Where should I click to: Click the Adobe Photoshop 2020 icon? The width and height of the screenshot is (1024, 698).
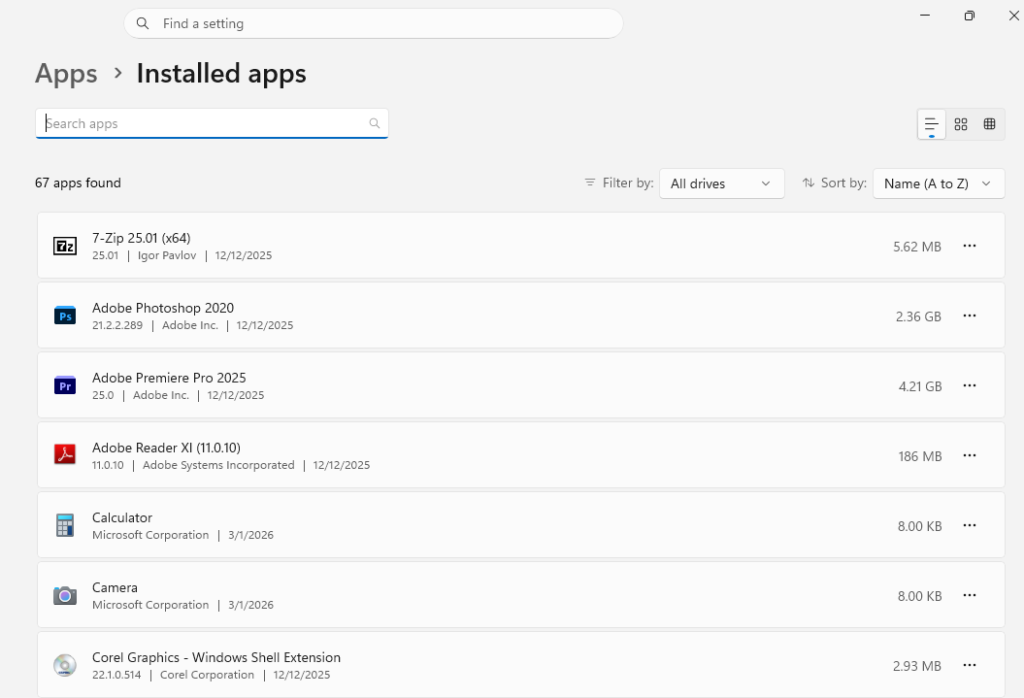(65, 316)
